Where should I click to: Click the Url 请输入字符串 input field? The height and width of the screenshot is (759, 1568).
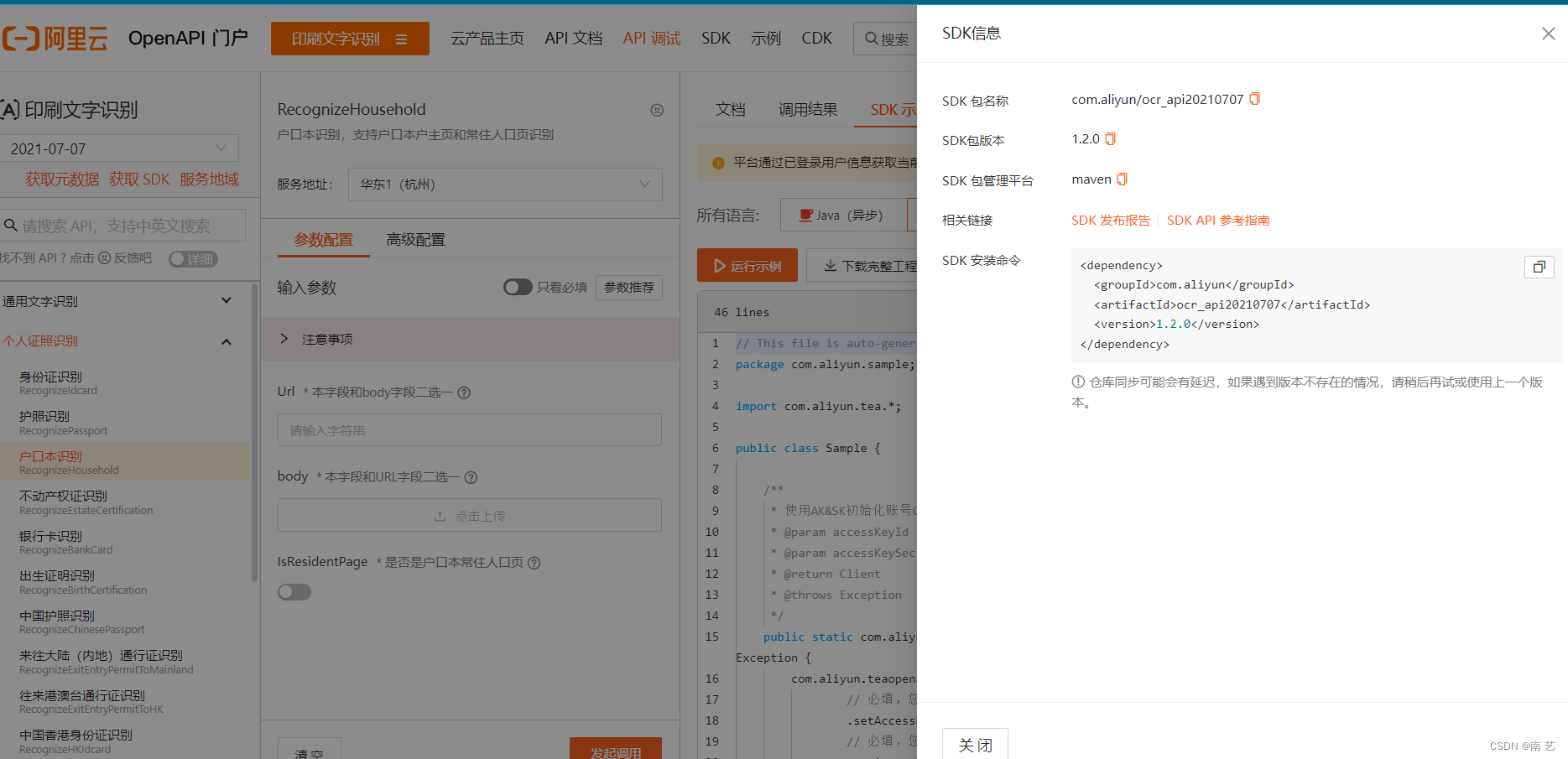(x=470, y=430)
